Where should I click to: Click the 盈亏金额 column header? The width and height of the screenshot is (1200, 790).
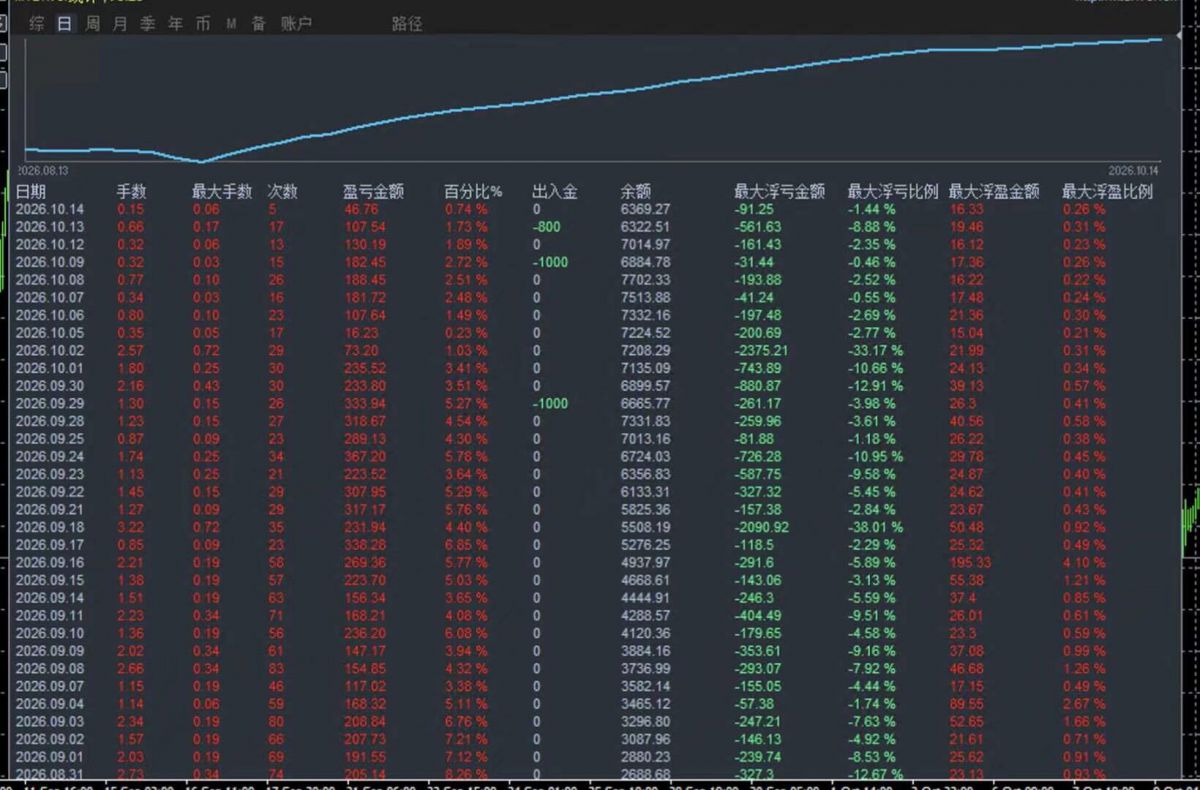[x=373, y=192]
